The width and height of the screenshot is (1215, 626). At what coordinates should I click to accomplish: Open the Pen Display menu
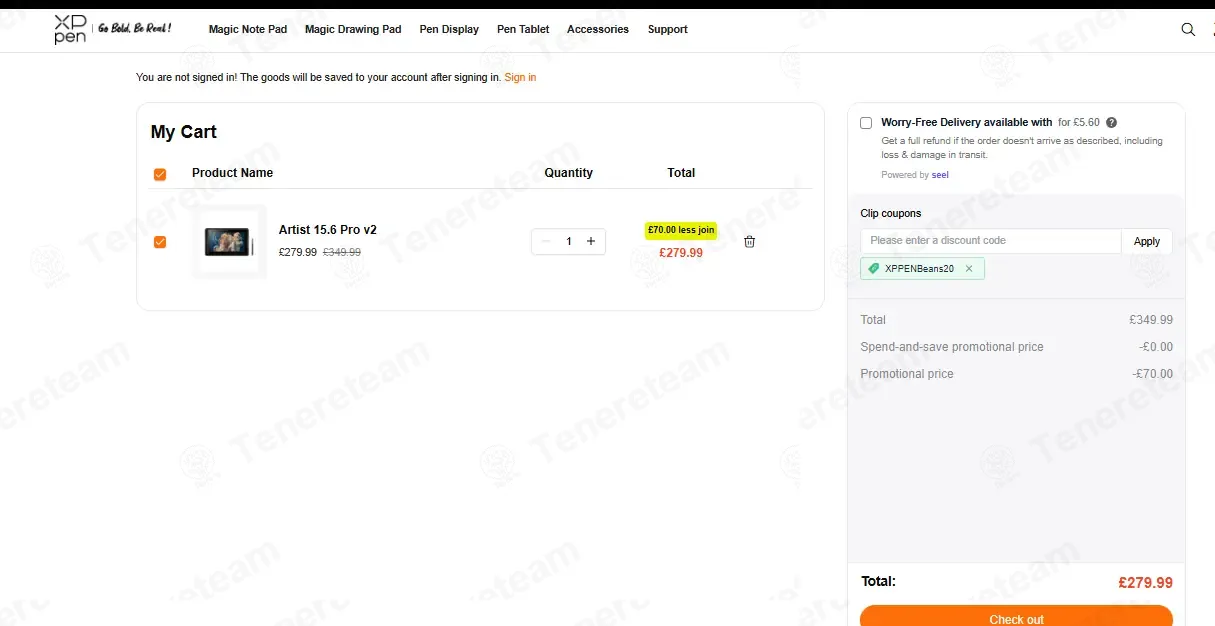[x=449, y=29]
